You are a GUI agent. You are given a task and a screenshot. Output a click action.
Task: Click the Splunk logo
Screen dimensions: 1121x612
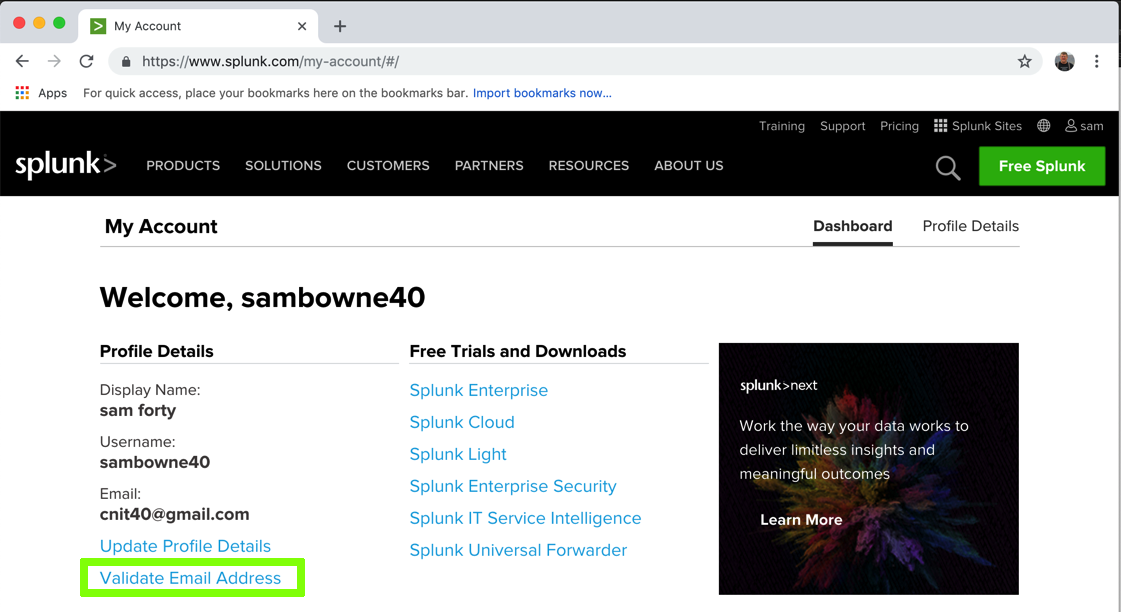[x=66, y=165]
